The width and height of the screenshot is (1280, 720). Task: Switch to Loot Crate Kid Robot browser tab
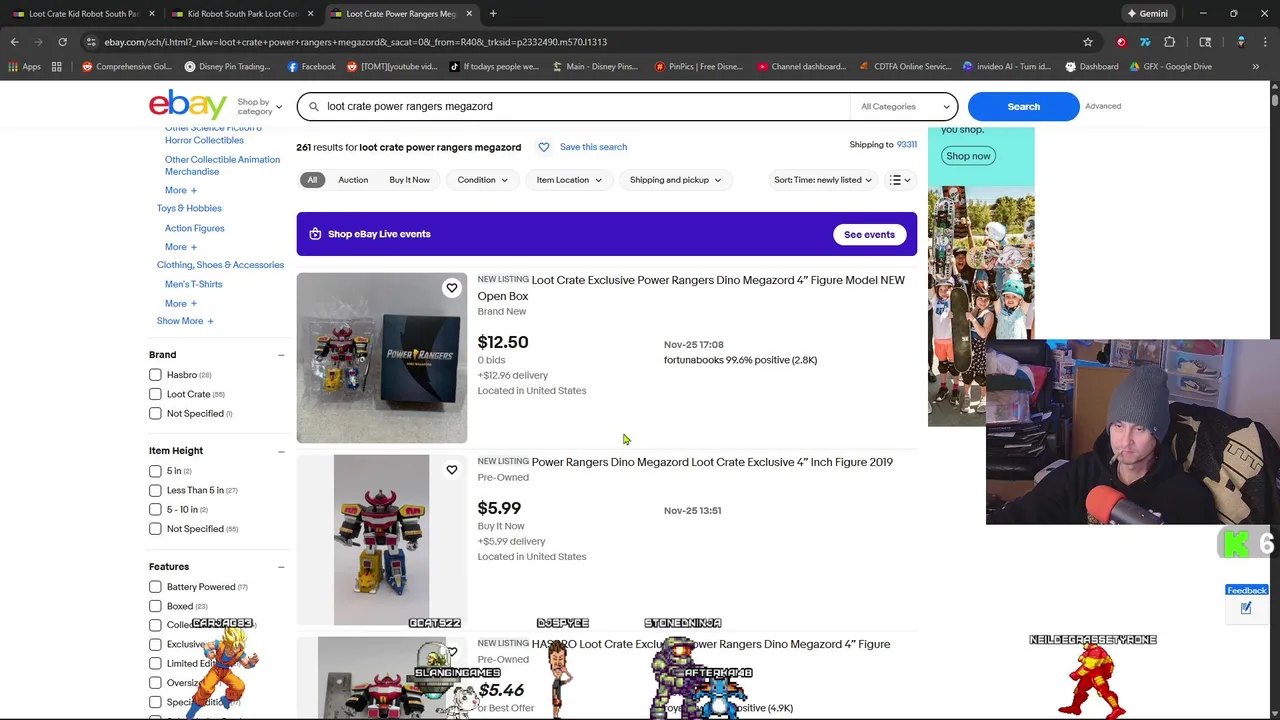[x=82, y=14]
